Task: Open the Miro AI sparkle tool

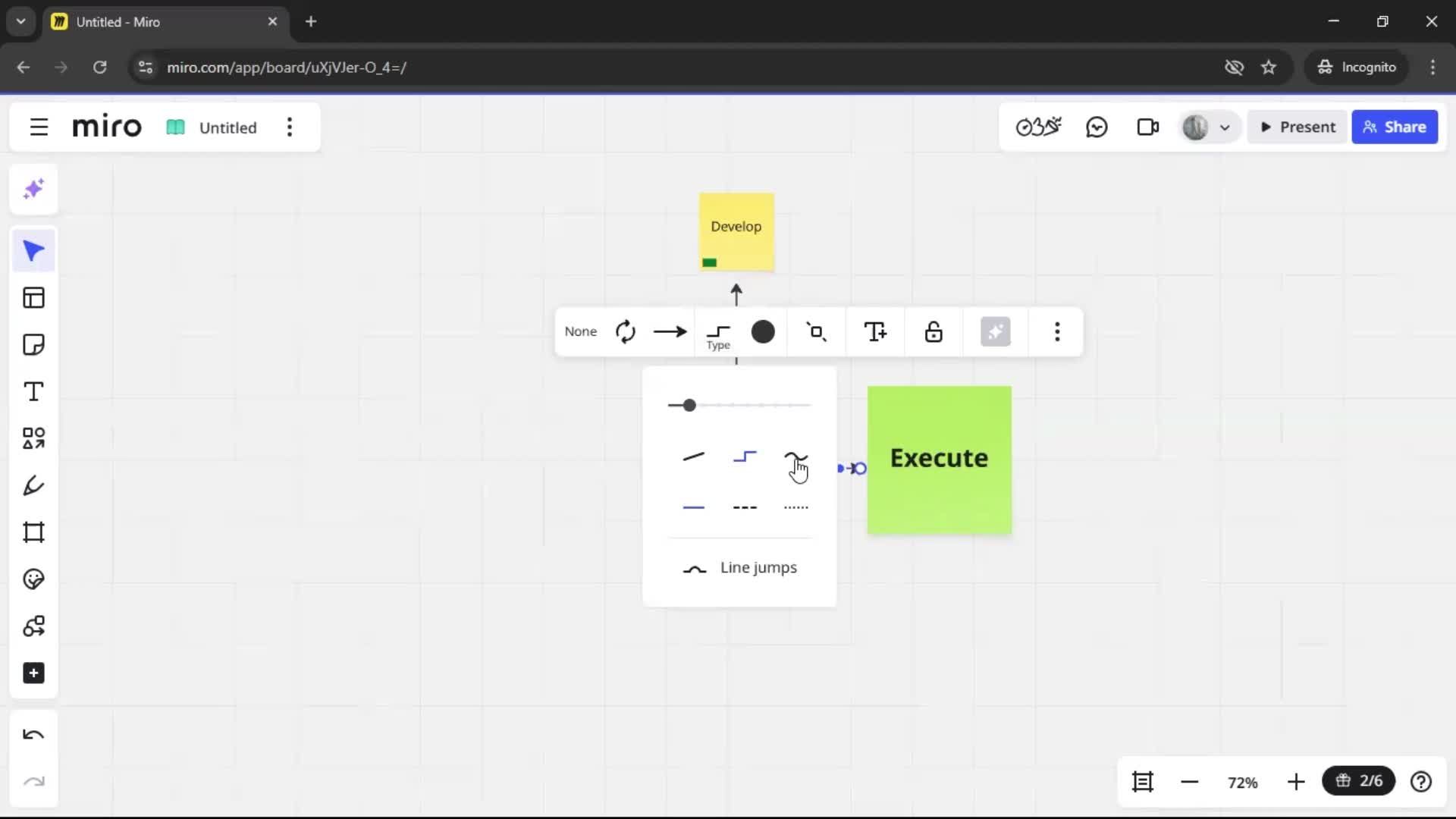Action: coord(33,189)
